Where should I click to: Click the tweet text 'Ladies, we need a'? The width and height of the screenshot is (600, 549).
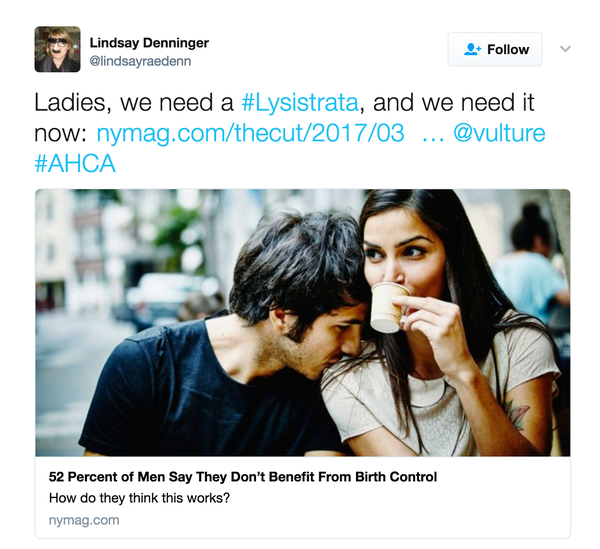(134, 103)
